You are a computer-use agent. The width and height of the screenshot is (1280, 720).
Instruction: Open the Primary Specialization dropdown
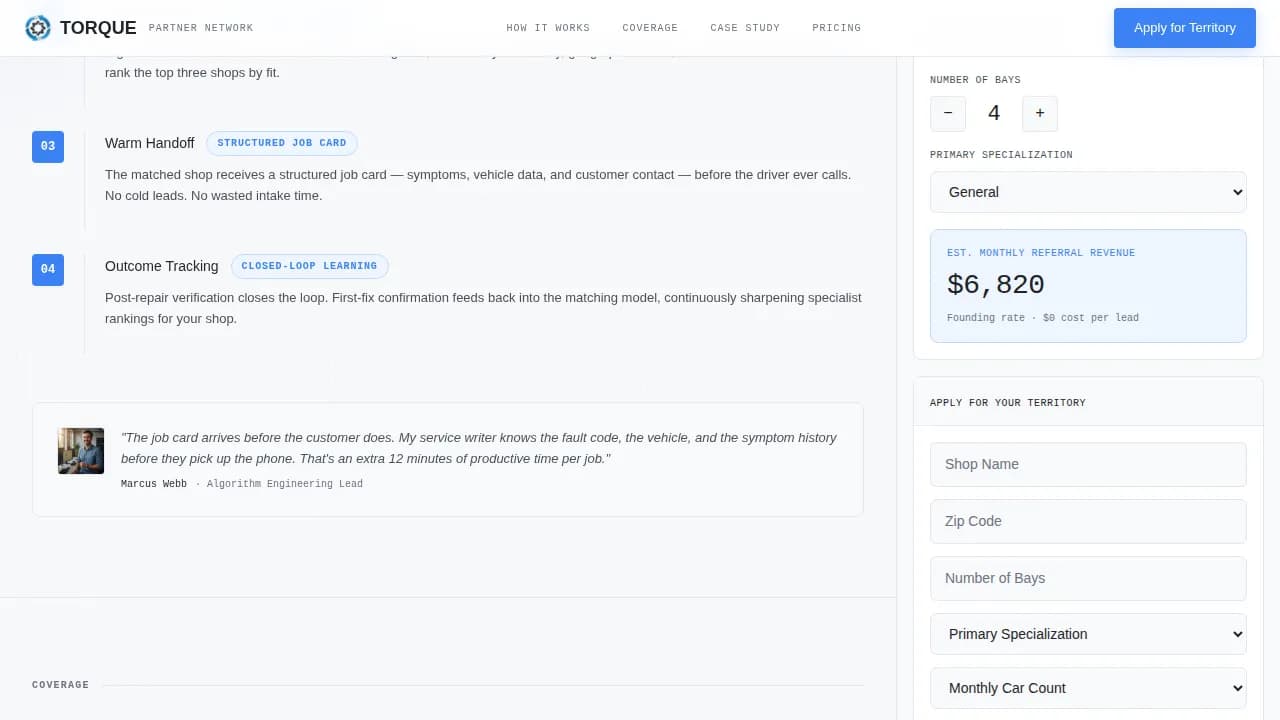click(x=1088, y=634)
